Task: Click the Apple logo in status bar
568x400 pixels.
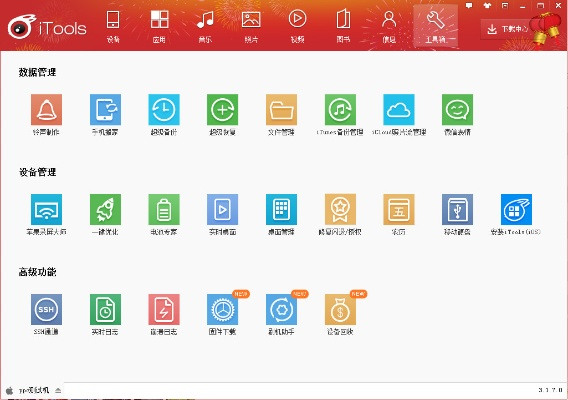Action: [10, 390]
